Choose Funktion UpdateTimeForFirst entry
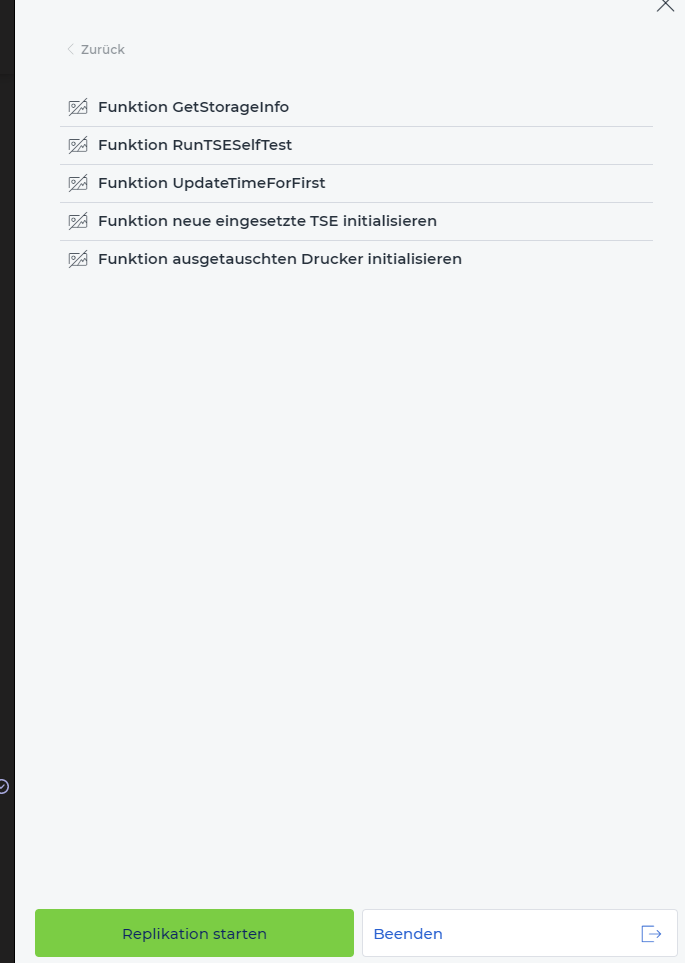The width and height of the screenshot is (685, 963). pos(356,184)
